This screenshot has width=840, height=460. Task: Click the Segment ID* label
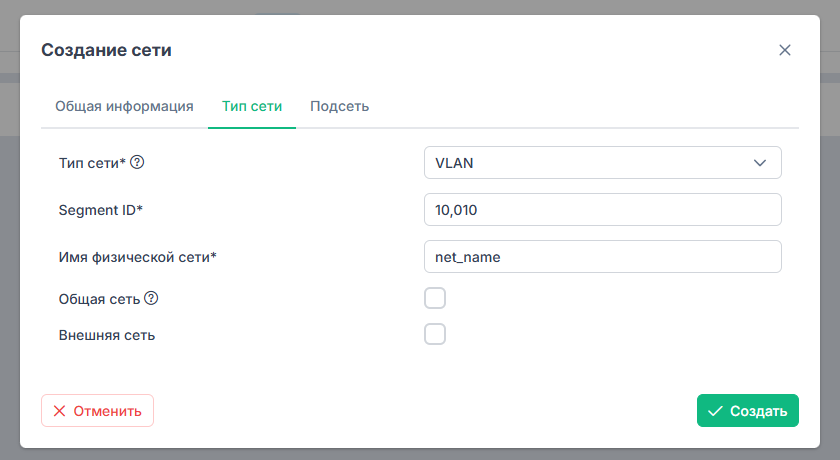[101, 210]
